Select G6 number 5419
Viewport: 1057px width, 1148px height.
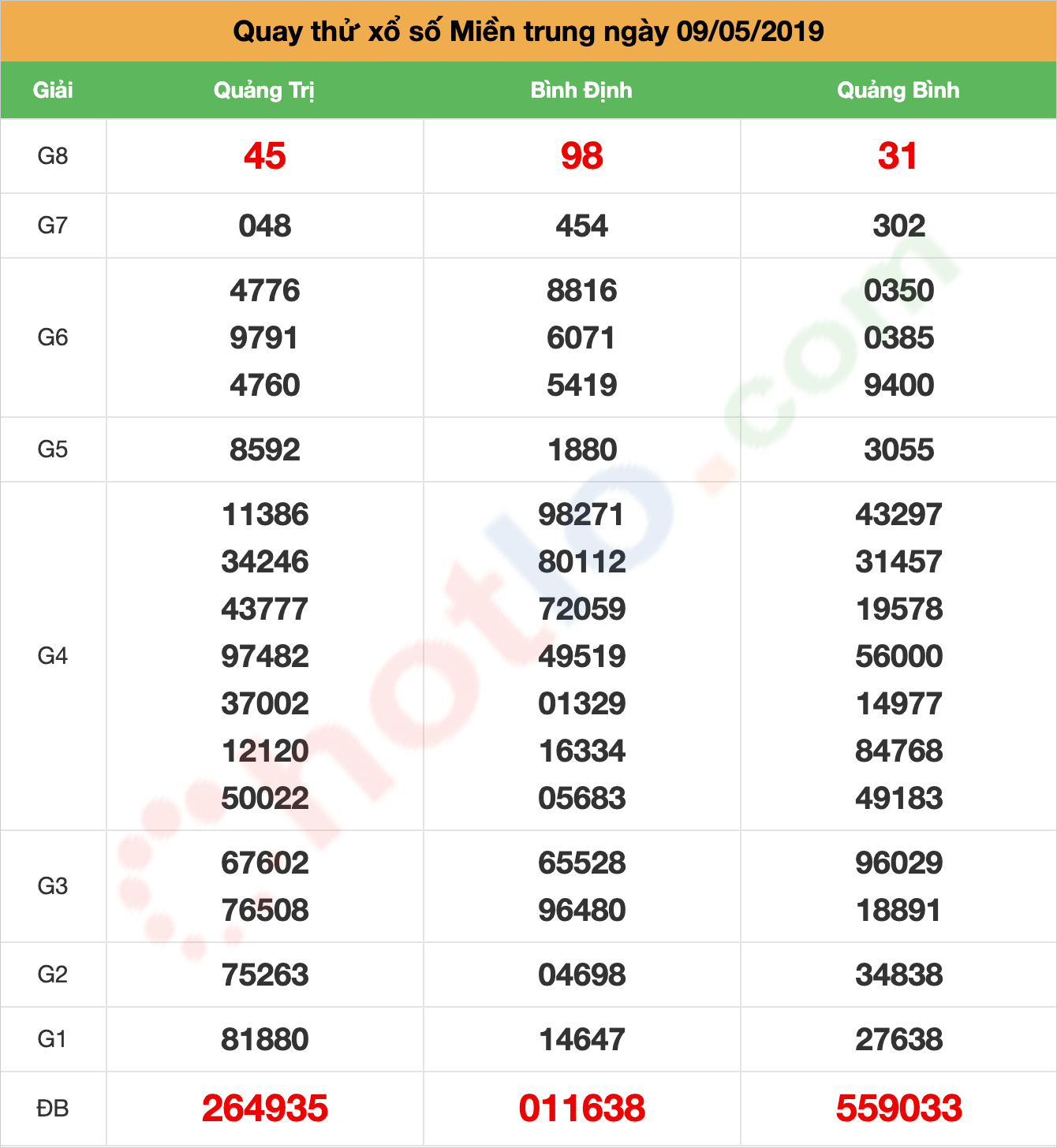582,386
